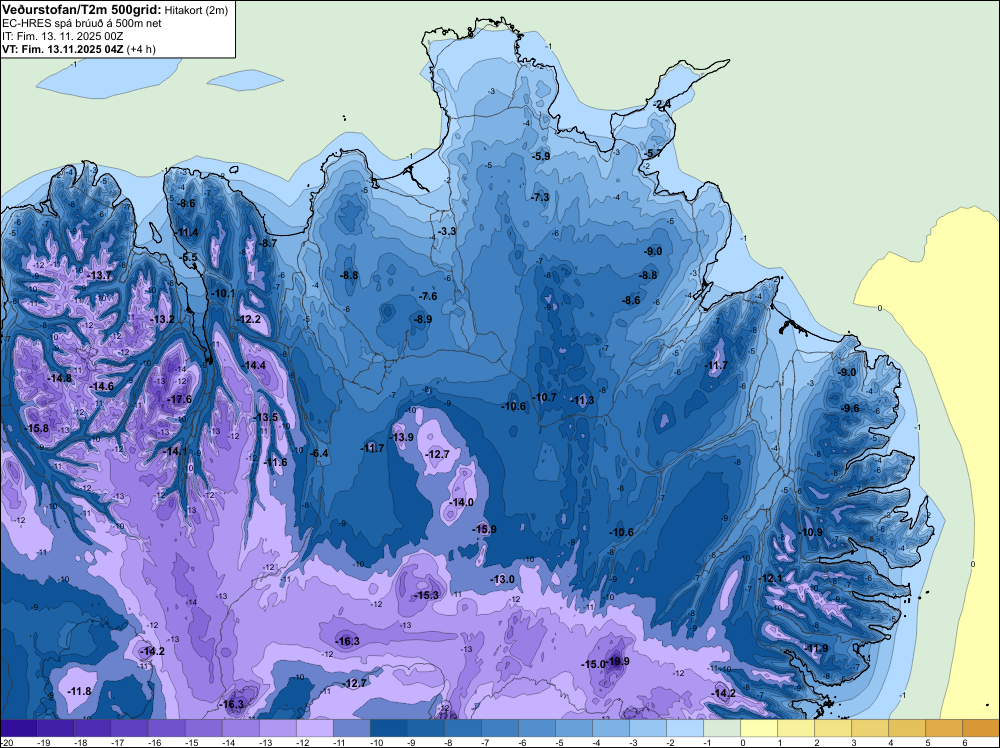Click the -3.3 temperature value
The image size is (1000, 748).
[x=448, y=231]
